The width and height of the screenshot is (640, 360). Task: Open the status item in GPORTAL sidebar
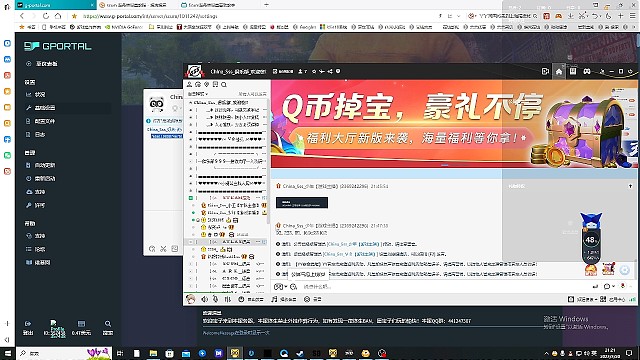point(36,94)
